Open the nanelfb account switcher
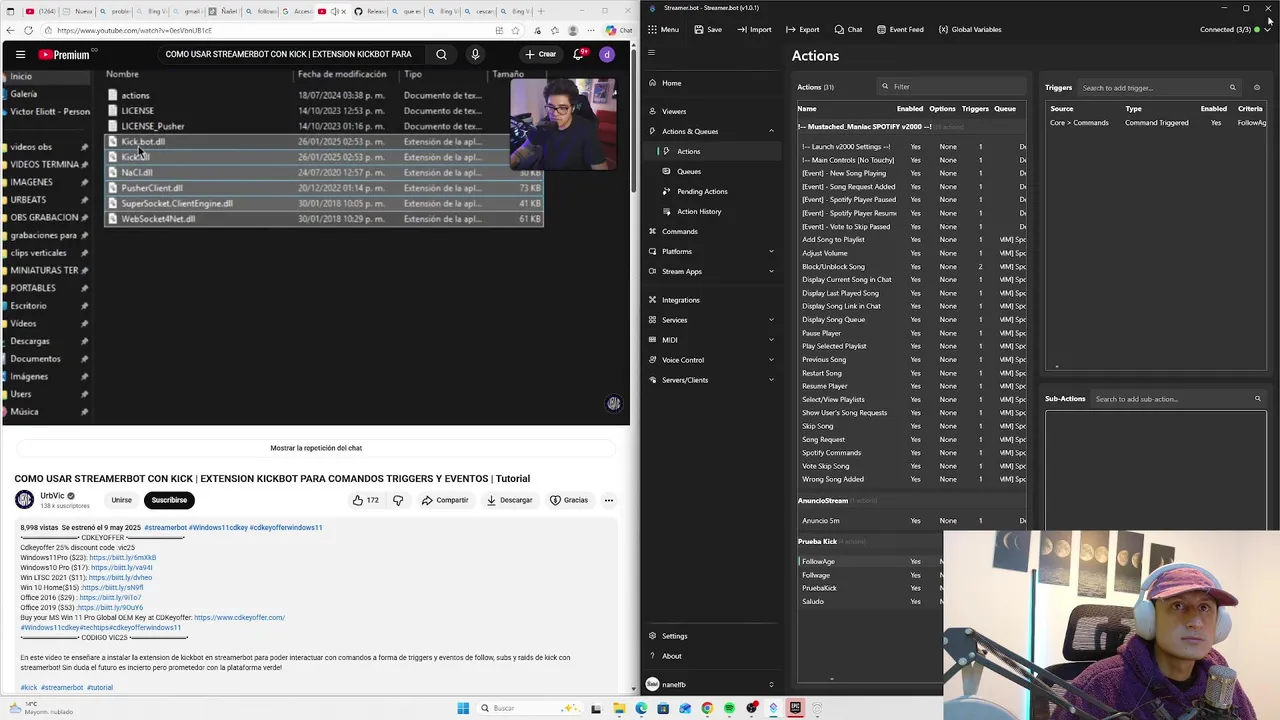Viewport: 1280px width, 720px height. point(711,684)
